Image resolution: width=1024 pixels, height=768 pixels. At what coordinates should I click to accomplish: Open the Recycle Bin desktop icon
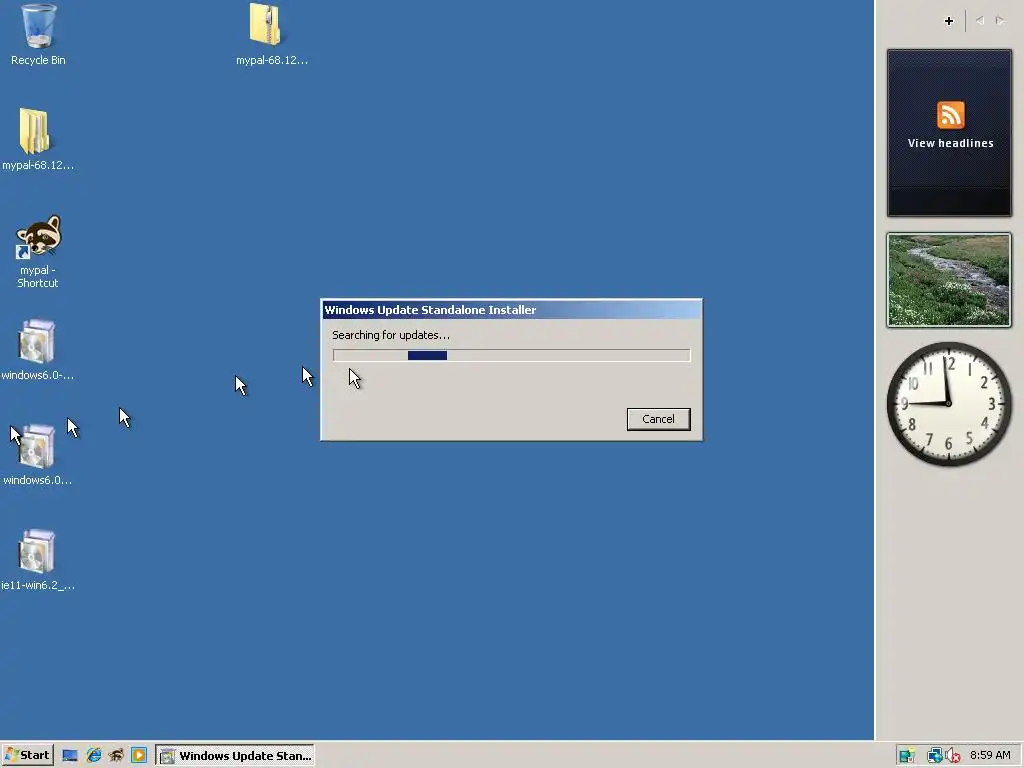tap(38, 34)
